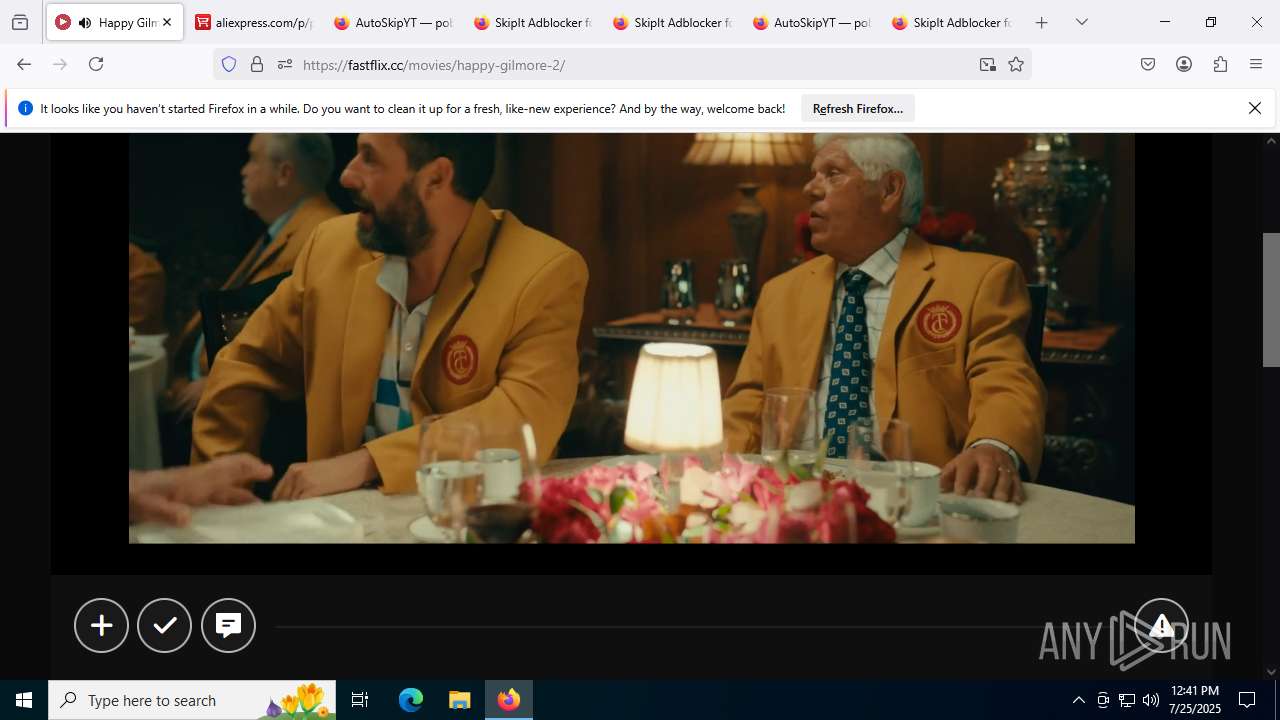Open clock showing 12:41 PM
This screenshot has height=720, width=1280.
(1195, 700)
